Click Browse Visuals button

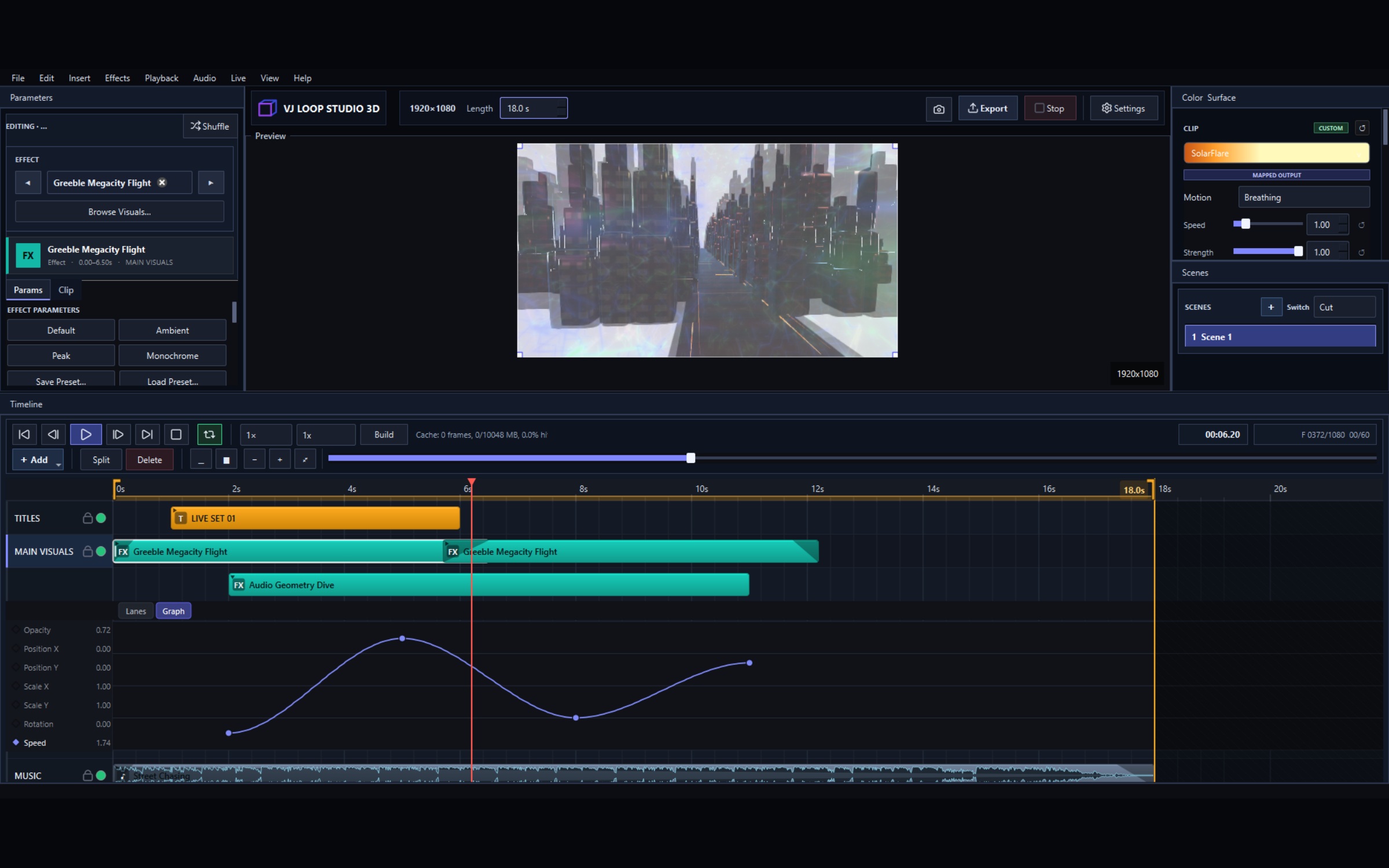point(119,212)
